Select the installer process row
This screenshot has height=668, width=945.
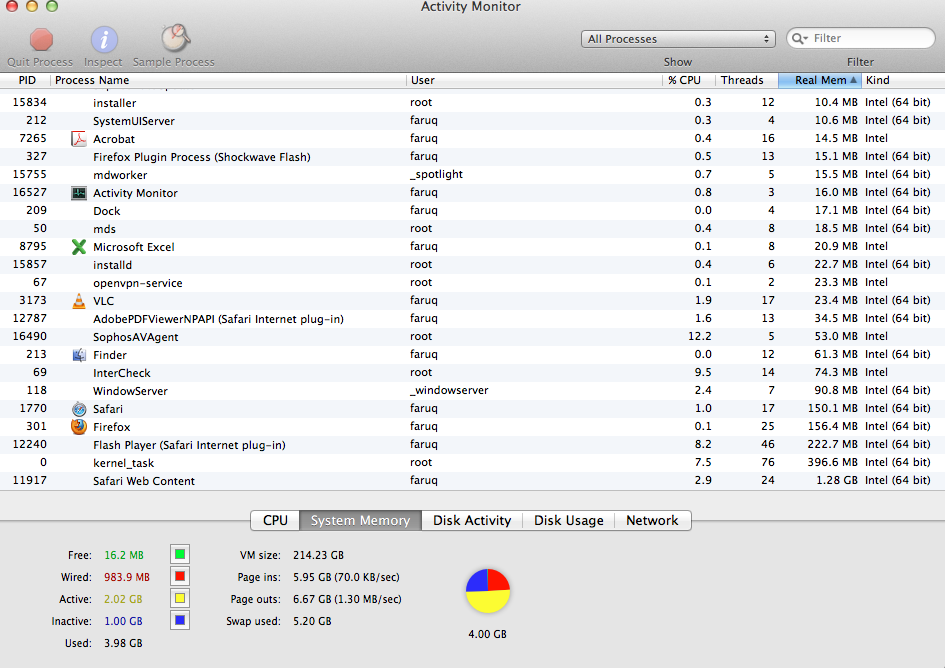pyautogui.click(x=472, y=102)
